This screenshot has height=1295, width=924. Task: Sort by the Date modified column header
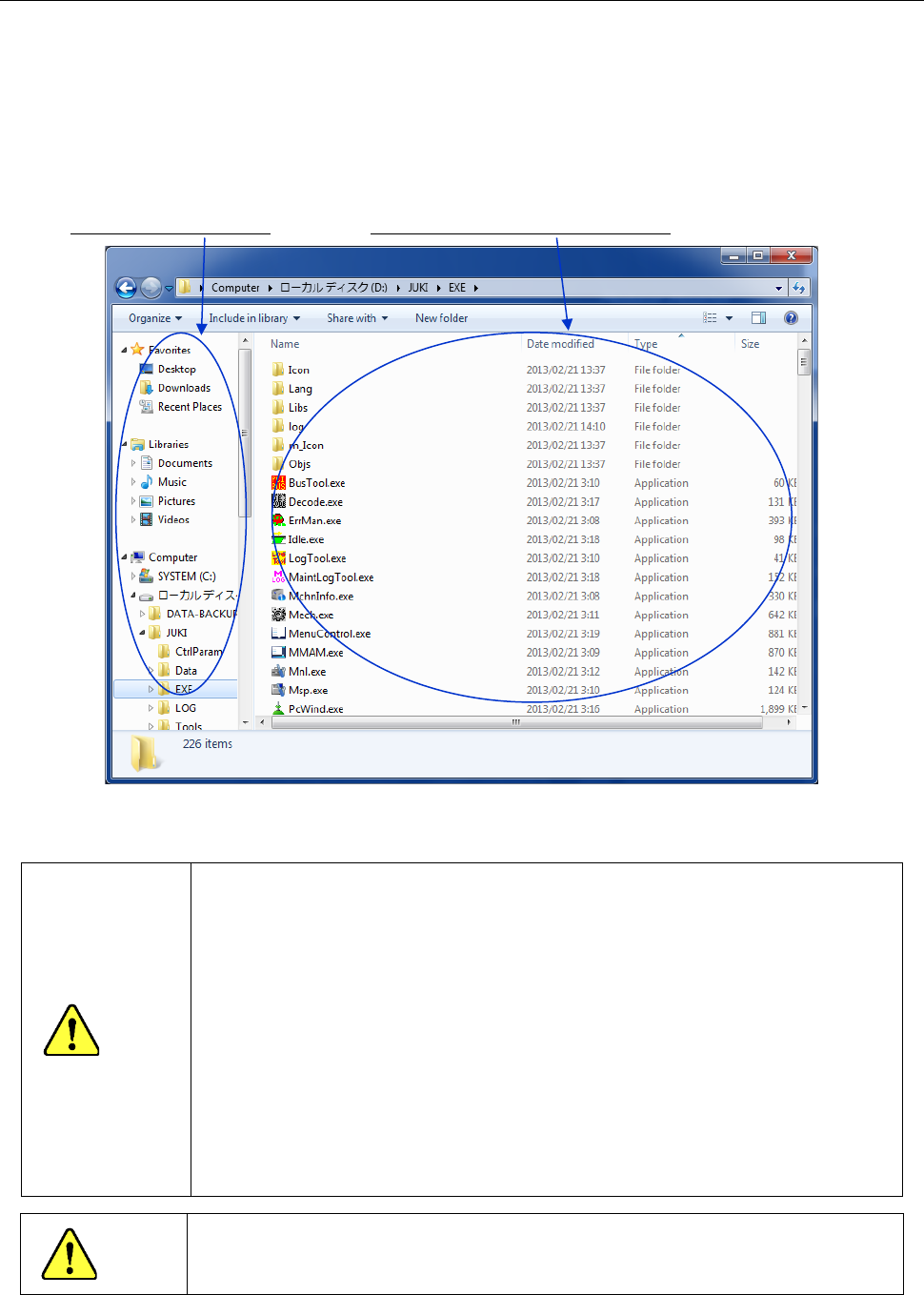[x=560, y=344]
